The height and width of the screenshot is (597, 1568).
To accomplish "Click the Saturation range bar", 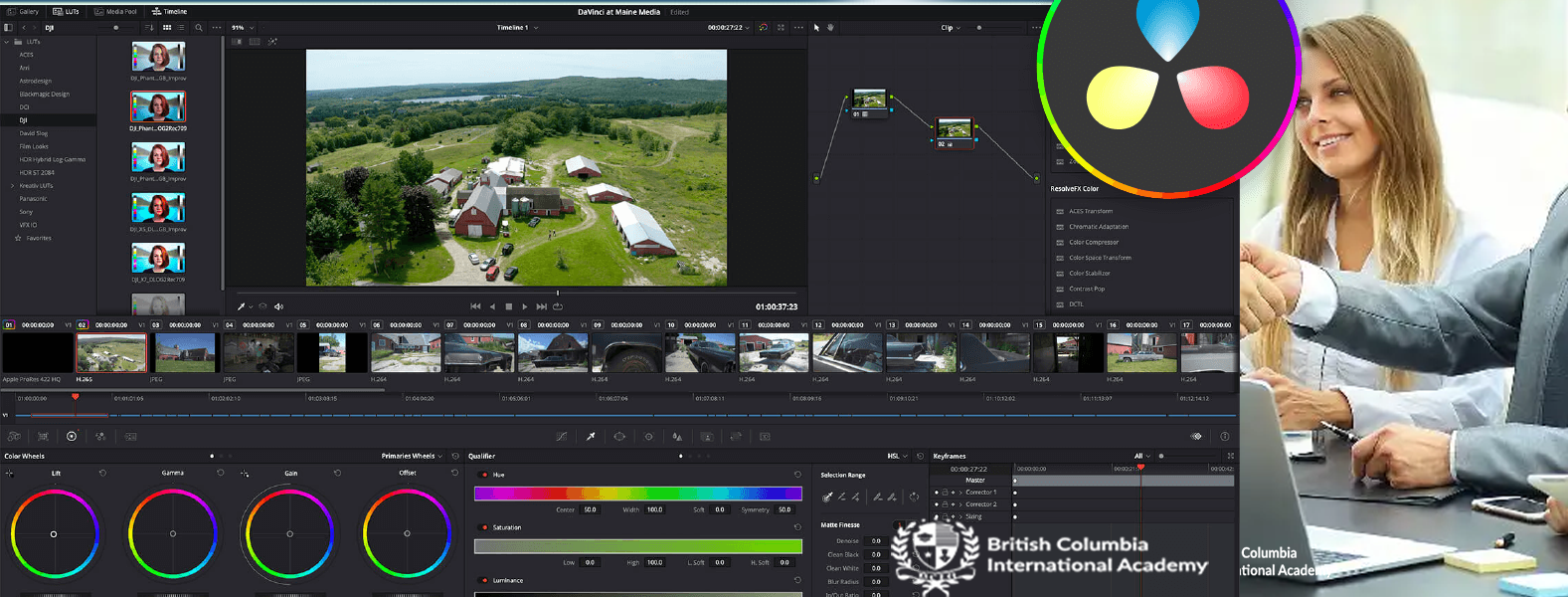I will [638, 546].
